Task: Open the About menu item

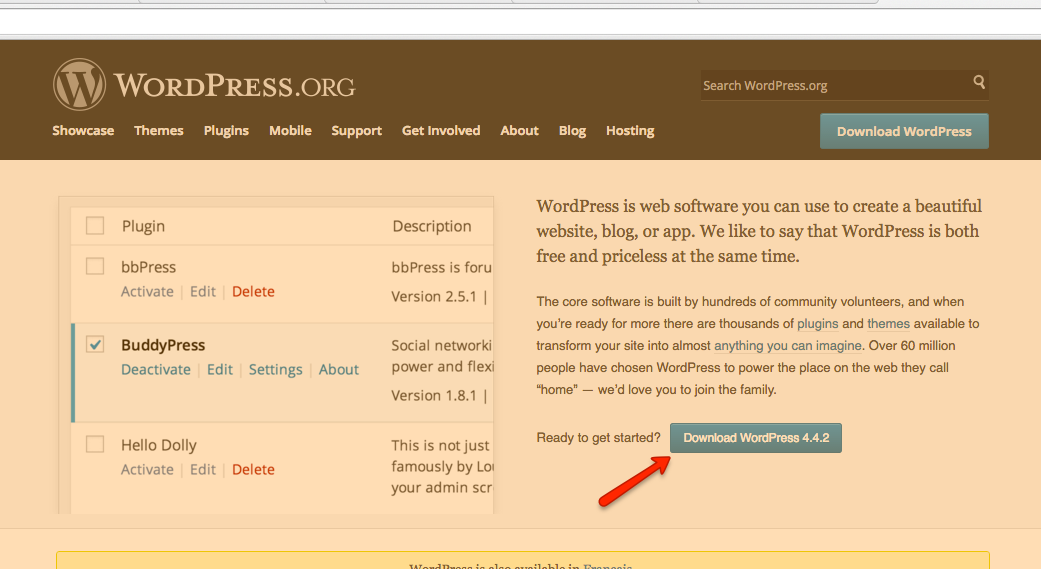Action: coord(519,131)
